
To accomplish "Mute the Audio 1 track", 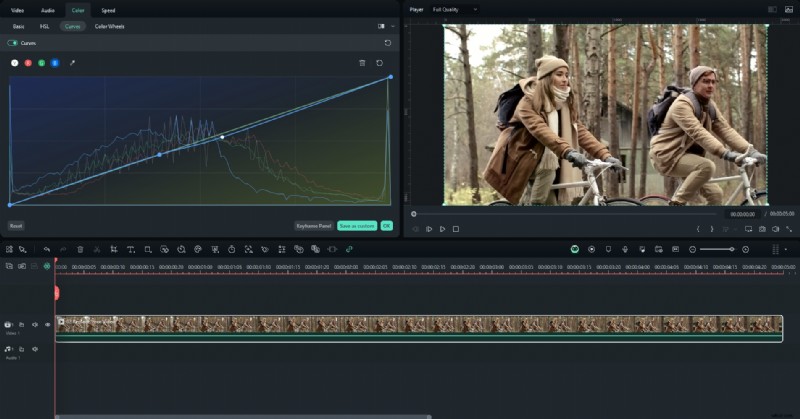I will pyautogui.click(x=35, y=349).
